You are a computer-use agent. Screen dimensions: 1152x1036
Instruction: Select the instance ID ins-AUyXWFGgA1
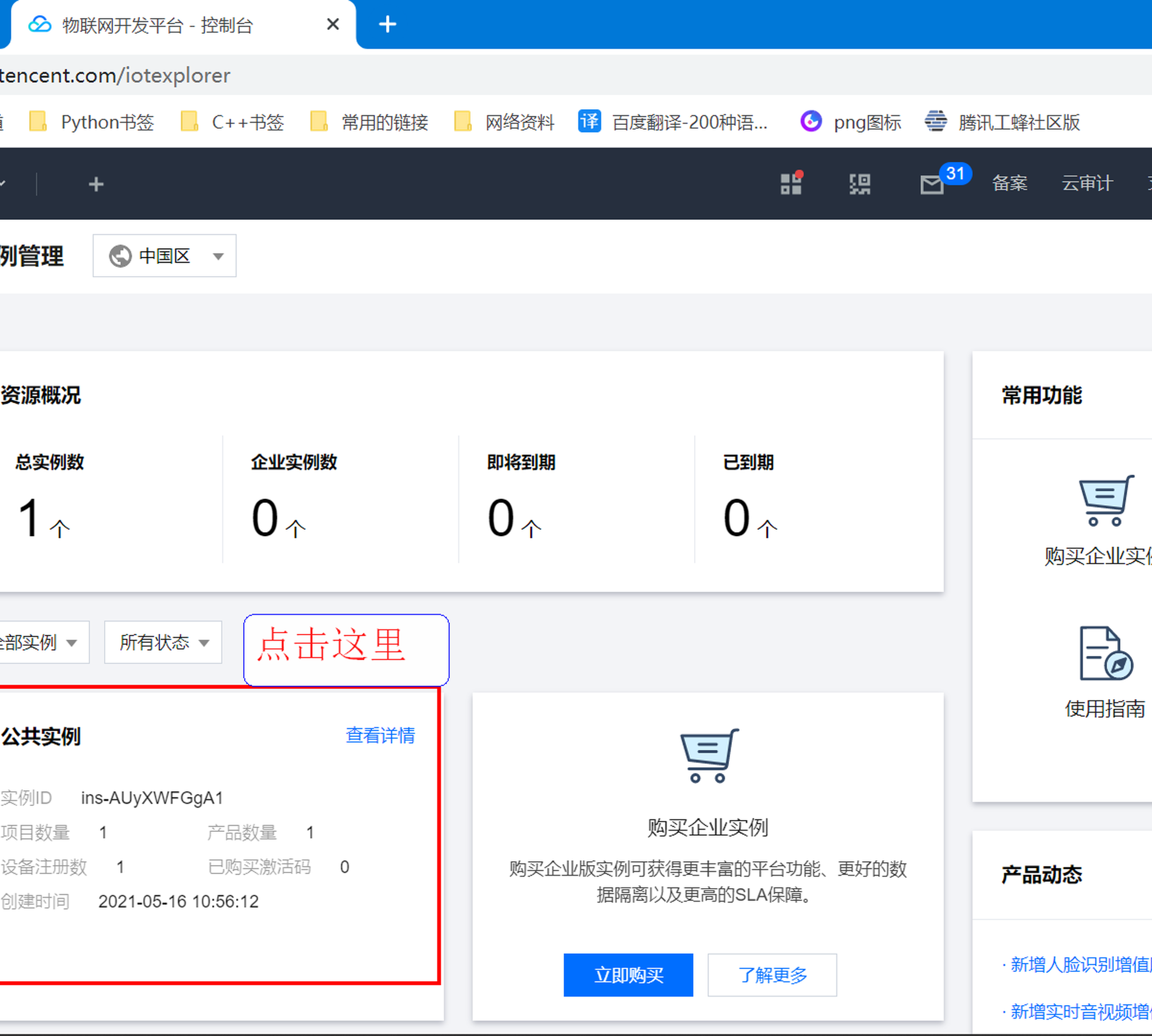(152, 798)
